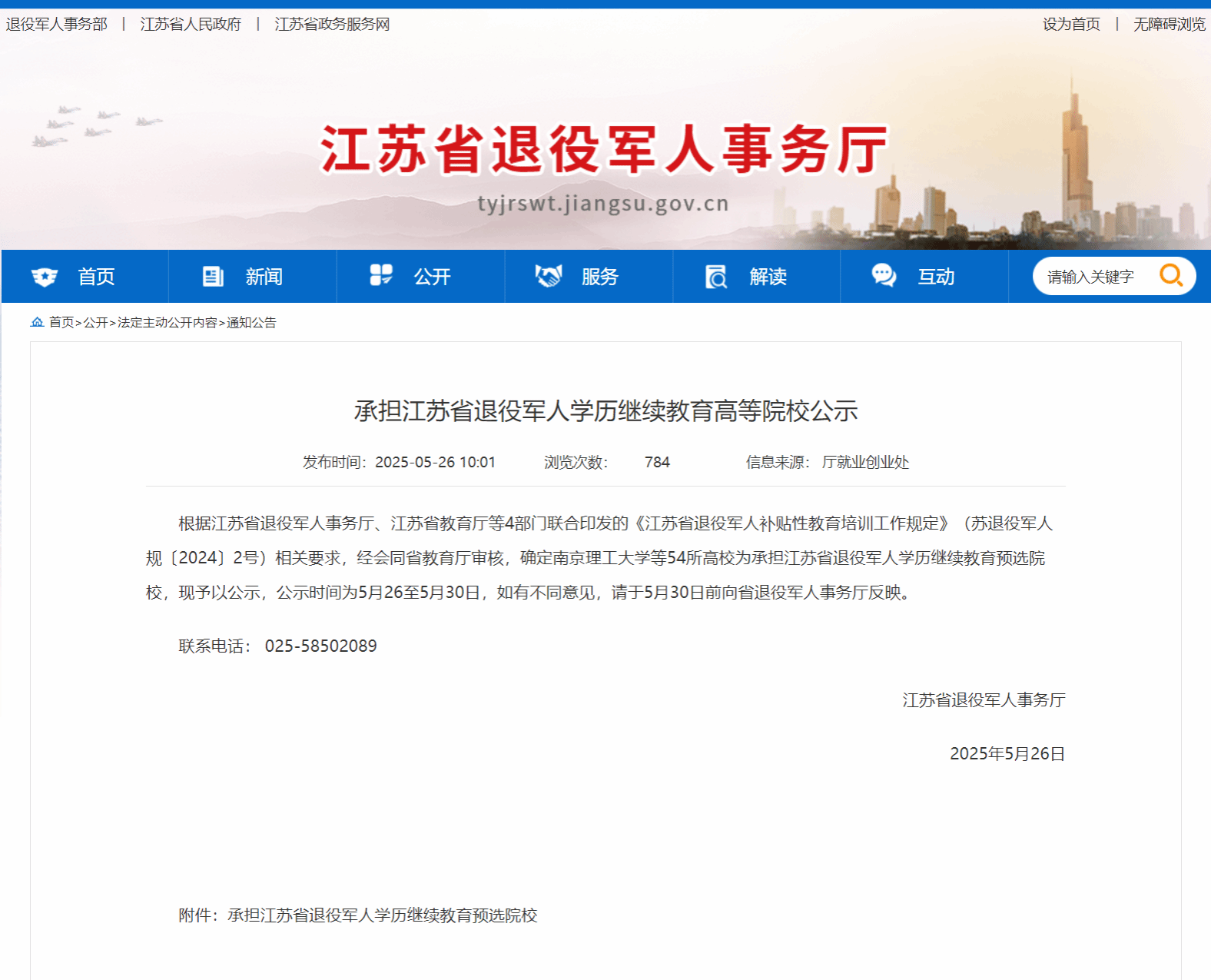Click 设为首页 in the top bar

click(x=1071, y=25)
